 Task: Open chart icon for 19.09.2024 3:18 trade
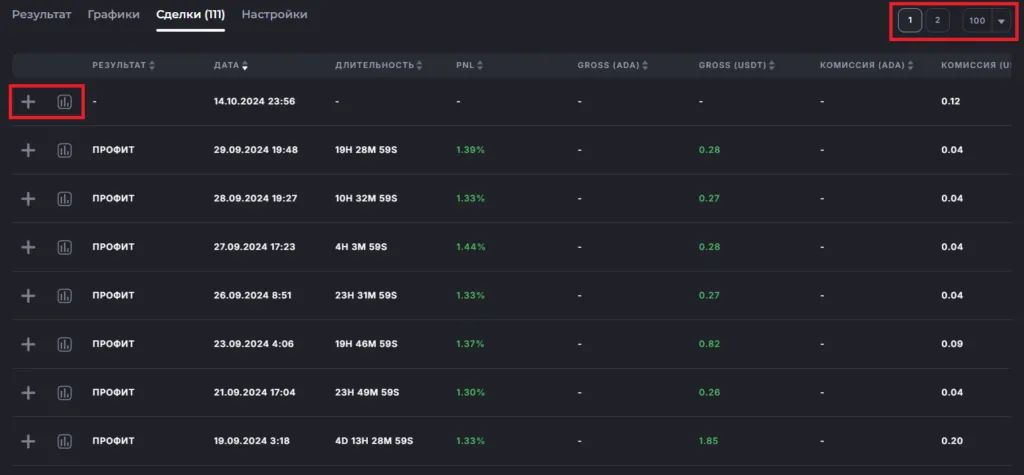pyautogui.click(x=65, y=441)
